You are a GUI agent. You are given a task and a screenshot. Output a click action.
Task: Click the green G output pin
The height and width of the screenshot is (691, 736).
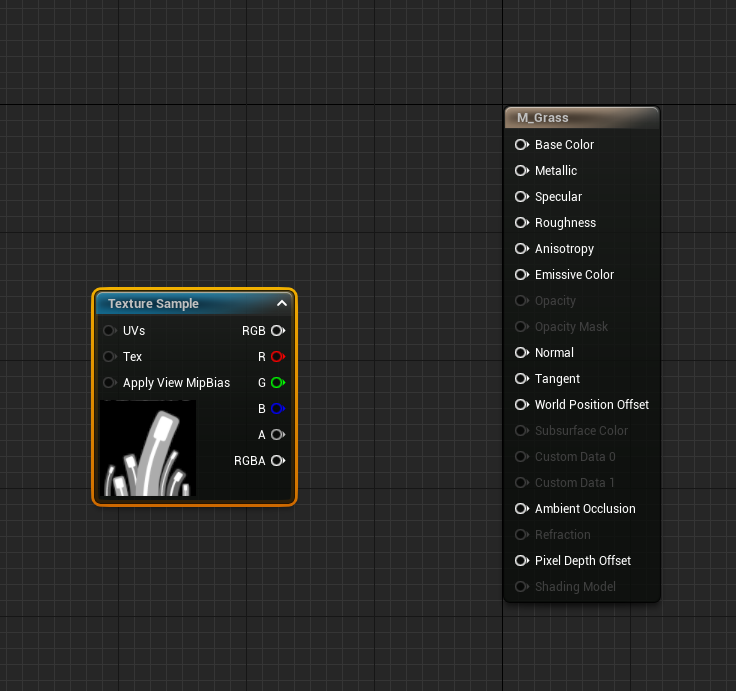[278, 383]
